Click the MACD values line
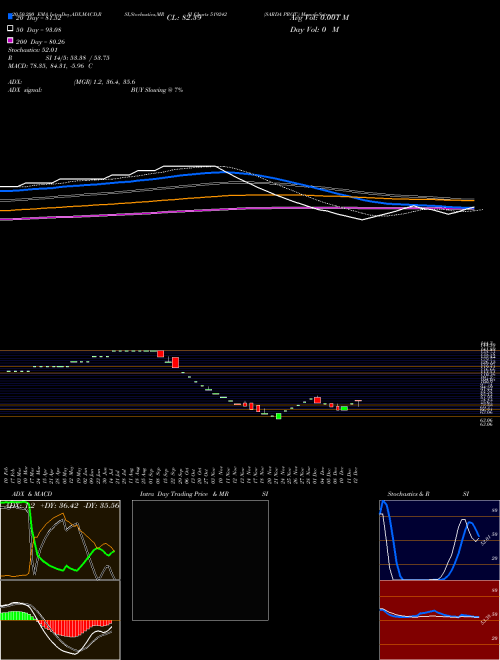Image resolution: width=500 pixels, height=660 pixels. tap(50, 66)
